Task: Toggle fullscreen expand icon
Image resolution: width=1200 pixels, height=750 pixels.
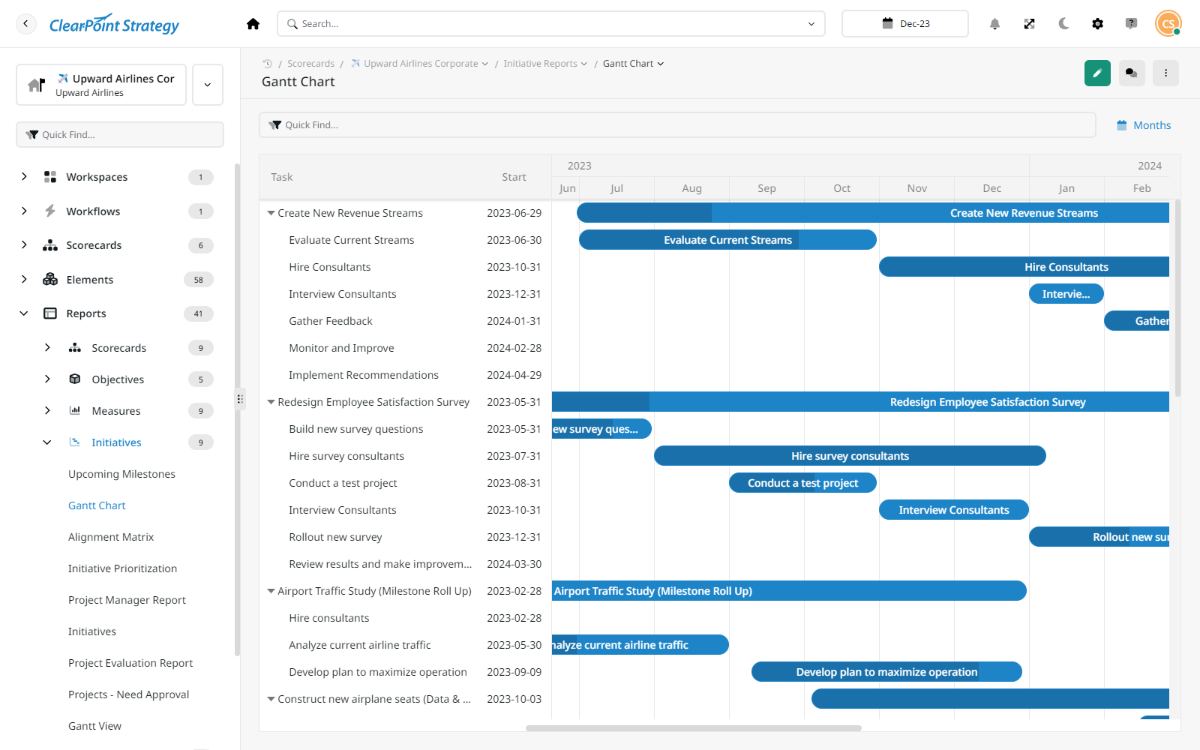Action: [1029, 24]
